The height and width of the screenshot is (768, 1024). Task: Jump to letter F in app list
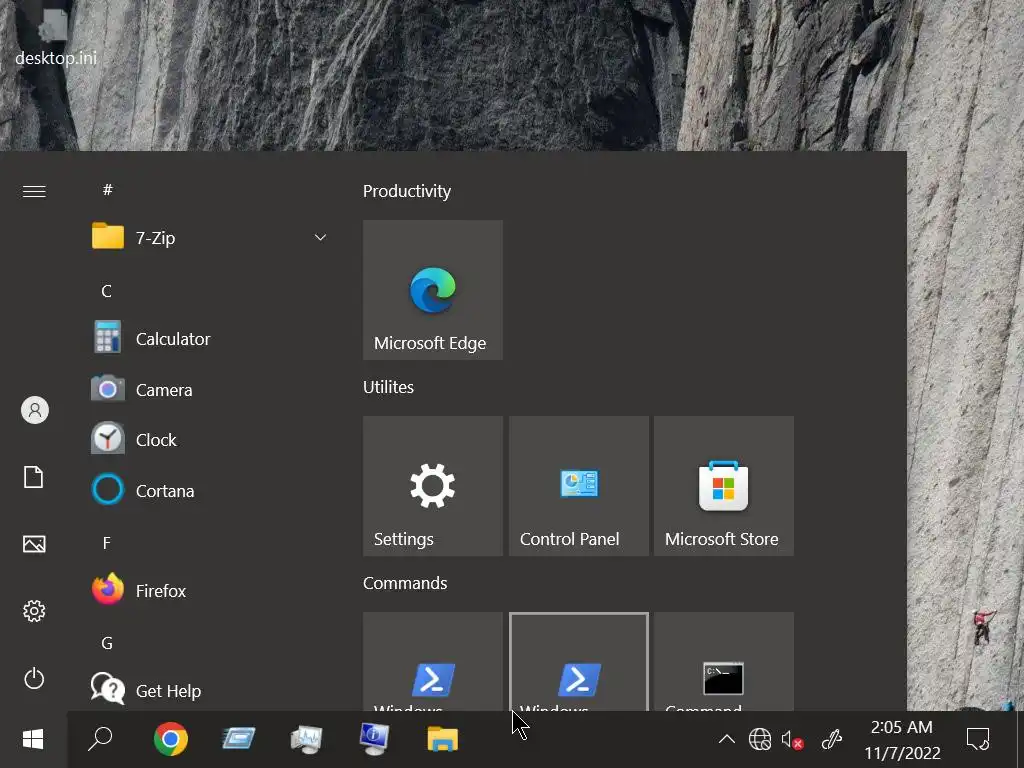[x=106, y=543]
